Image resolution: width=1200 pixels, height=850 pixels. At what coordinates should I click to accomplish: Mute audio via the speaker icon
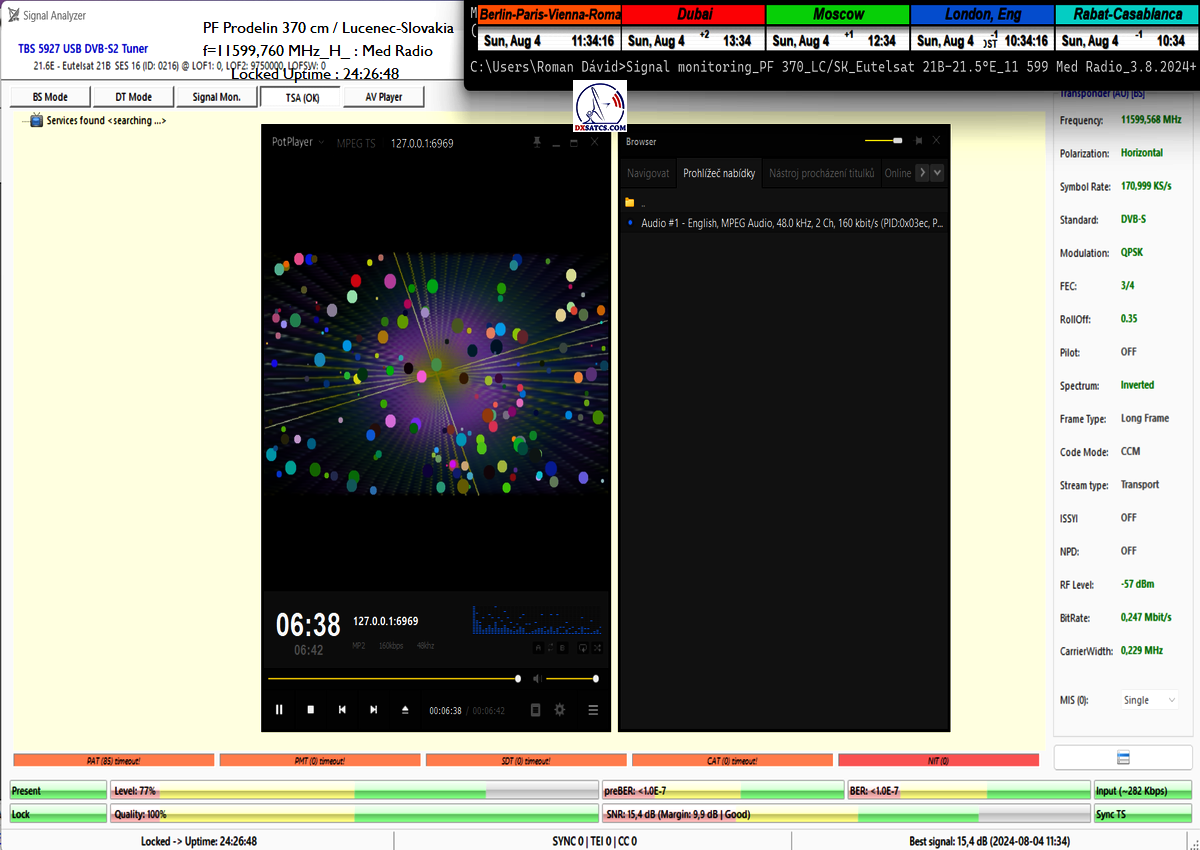pyautogui.click(x=537, y=679)
